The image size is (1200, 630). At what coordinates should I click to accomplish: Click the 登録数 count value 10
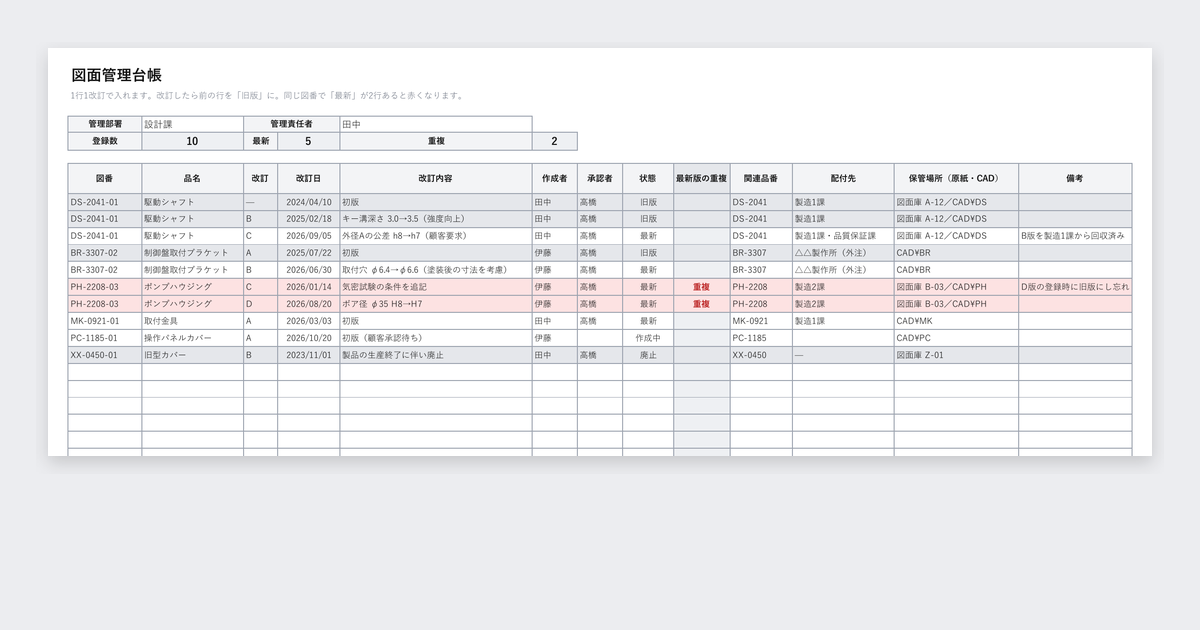point(192,141)
